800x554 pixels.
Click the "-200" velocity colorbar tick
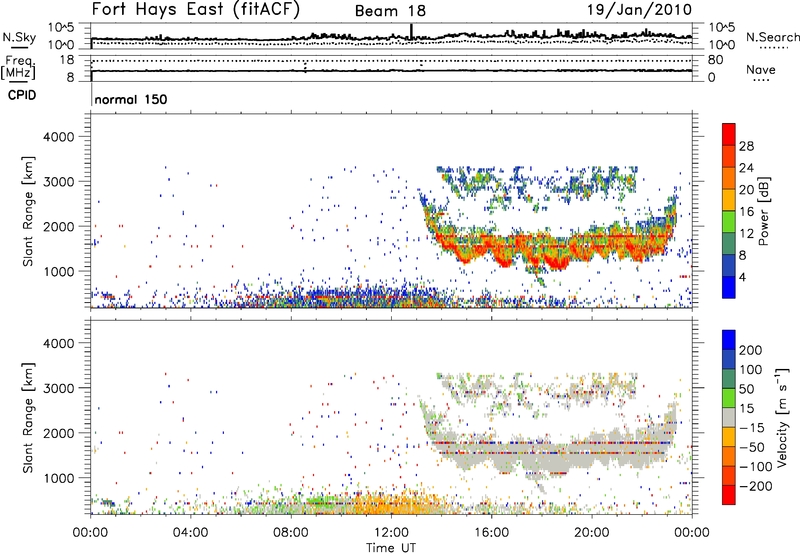pos(756,486)
